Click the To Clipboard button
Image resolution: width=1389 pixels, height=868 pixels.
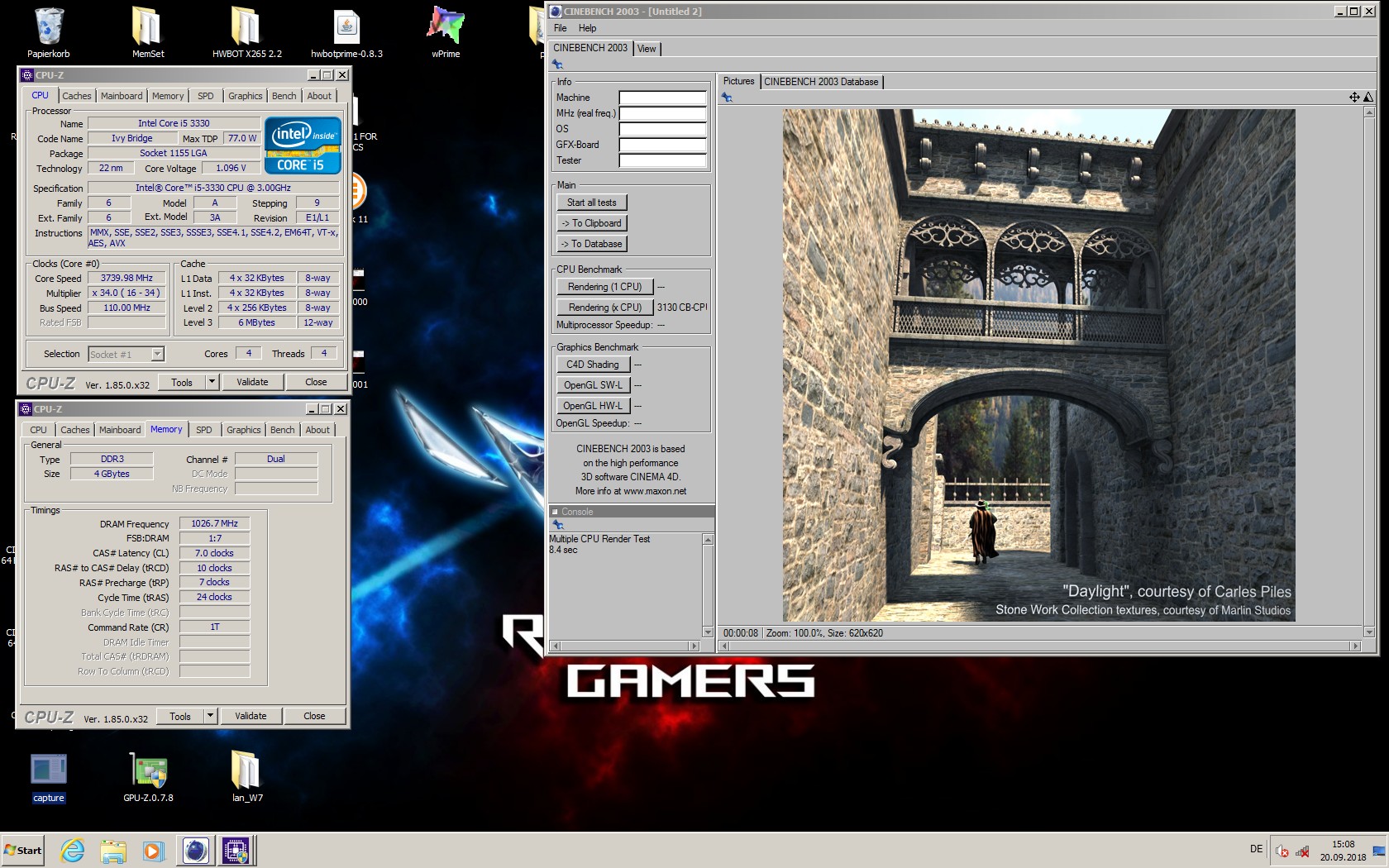pyautogui.click(x=592, y=223)
